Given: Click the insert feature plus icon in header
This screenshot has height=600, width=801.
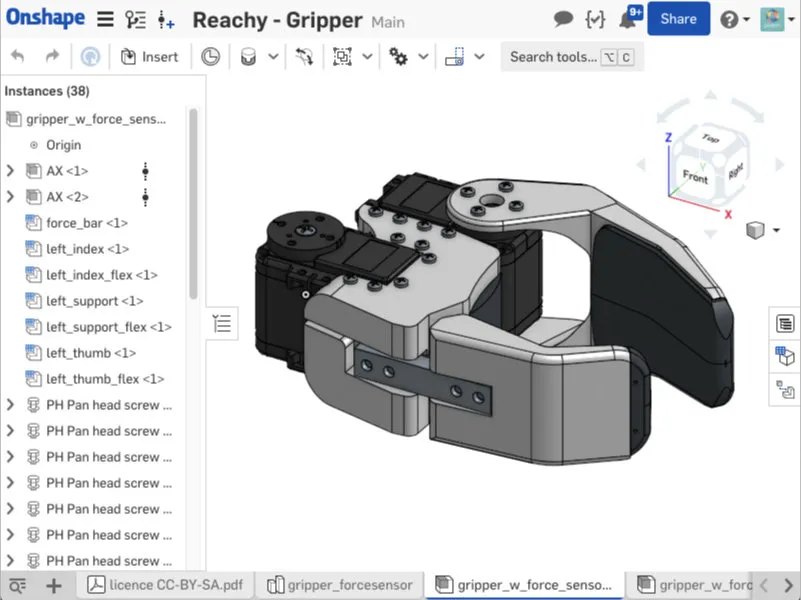Looking at the screenshot, I should click(x=166, y=20).
